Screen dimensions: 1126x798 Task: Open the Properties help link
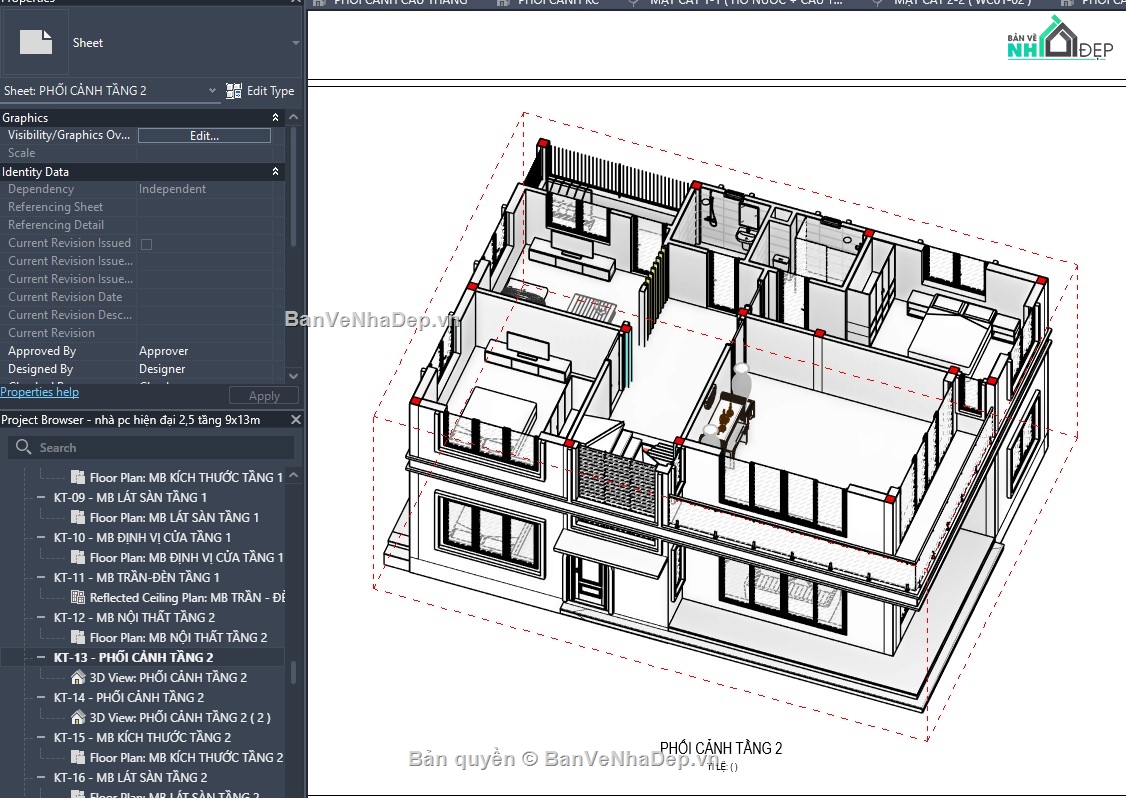[x=39, y=391]
